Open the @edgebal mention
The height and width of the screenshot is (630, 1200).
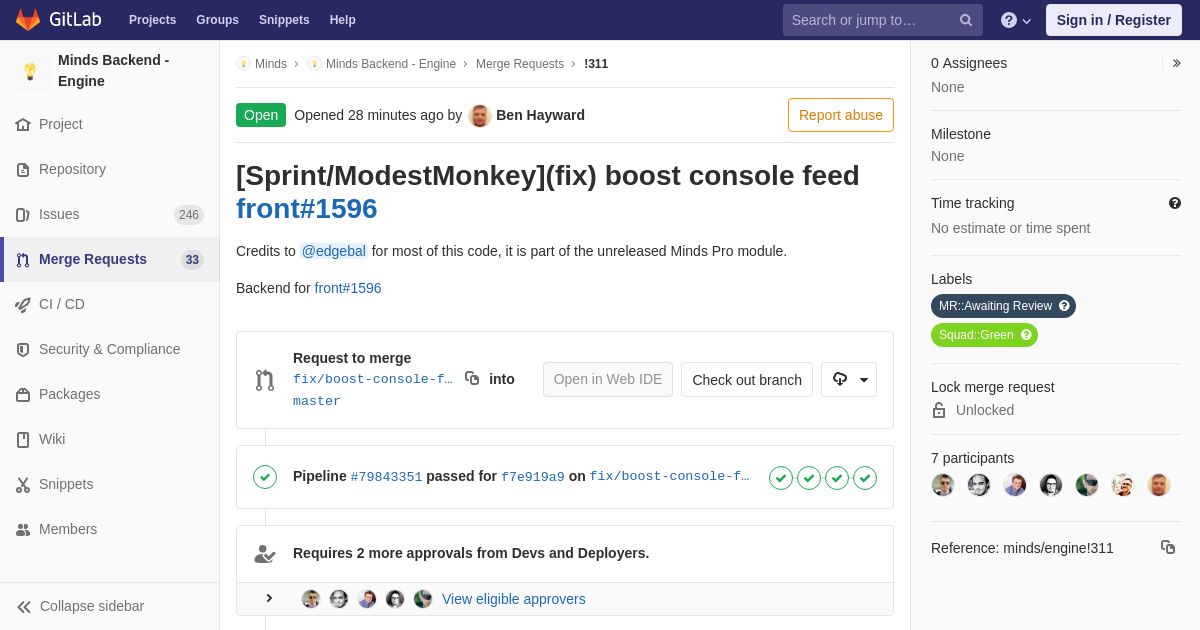coord(334,251)
